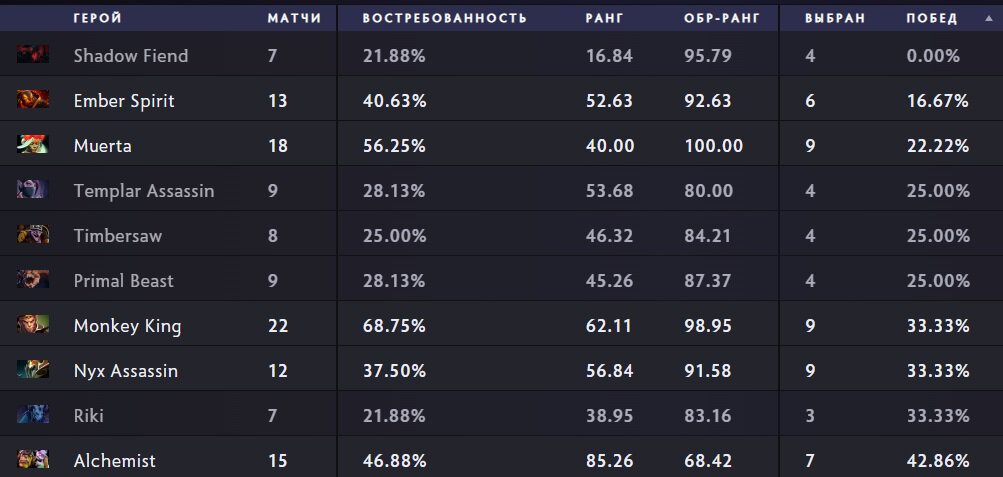1003x477 pixels.
Task: Sort by ВОСТРЕБОВАННОСТЬ column header
Action: pyautogui.click(x=444, y=18)
